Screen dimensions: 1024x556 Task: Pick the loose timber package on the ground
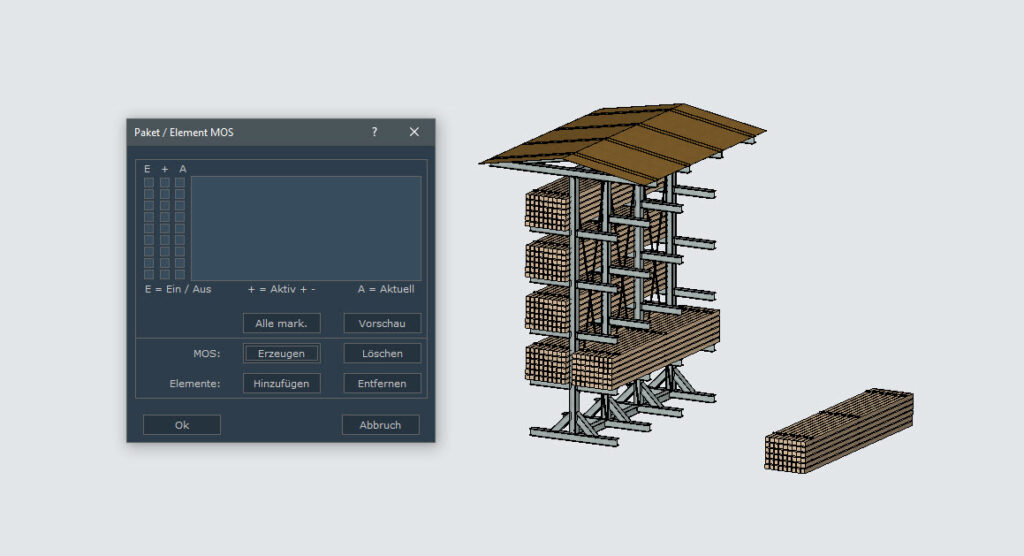(840, 432)
